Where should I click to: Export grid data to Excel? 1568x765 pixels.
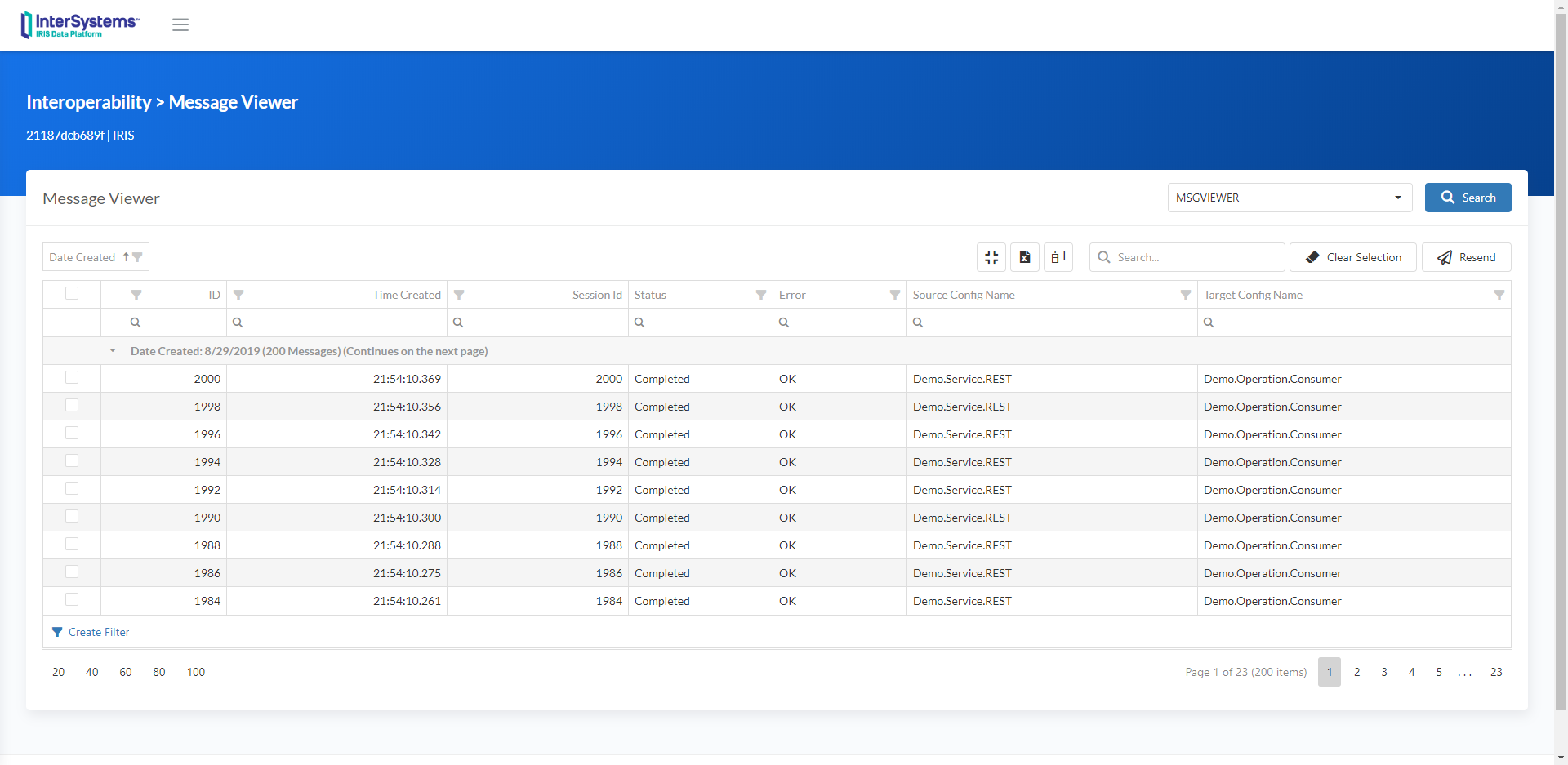click(1025, 257)
